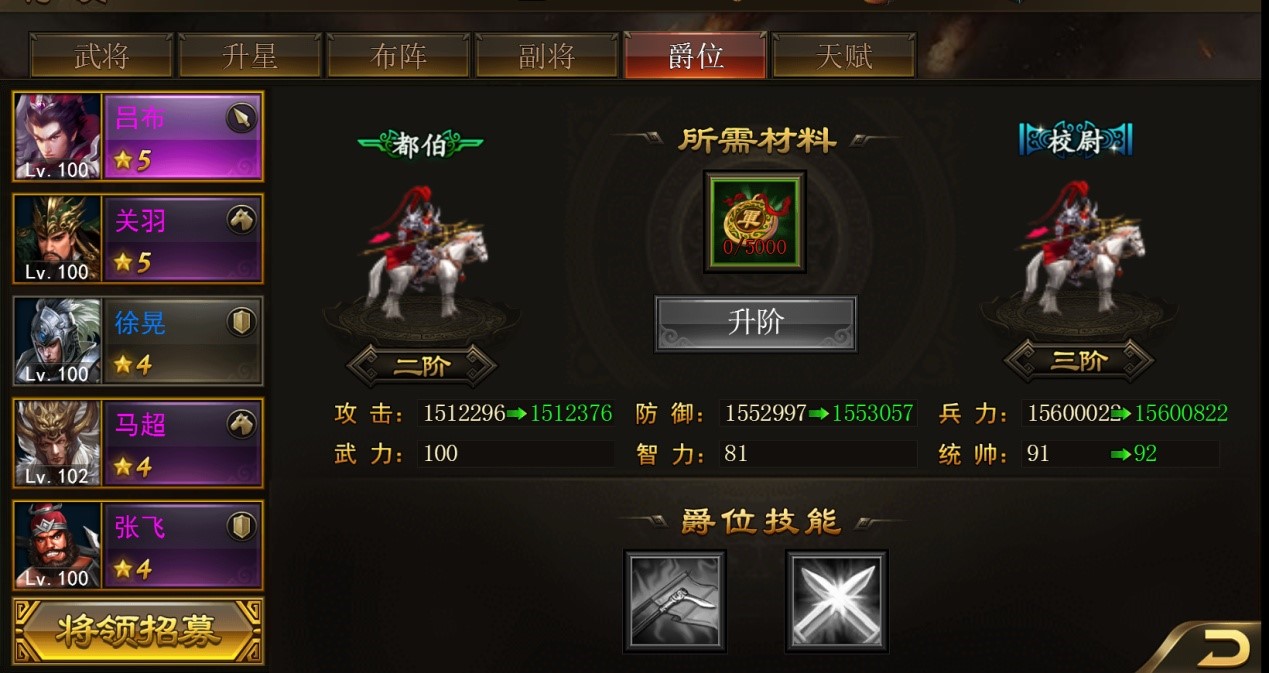The width and height of the screenshot is (1269, 673).
Task: Click the 升阶 upgrade button
Action: pyautogui.click(x=756, y=323)
